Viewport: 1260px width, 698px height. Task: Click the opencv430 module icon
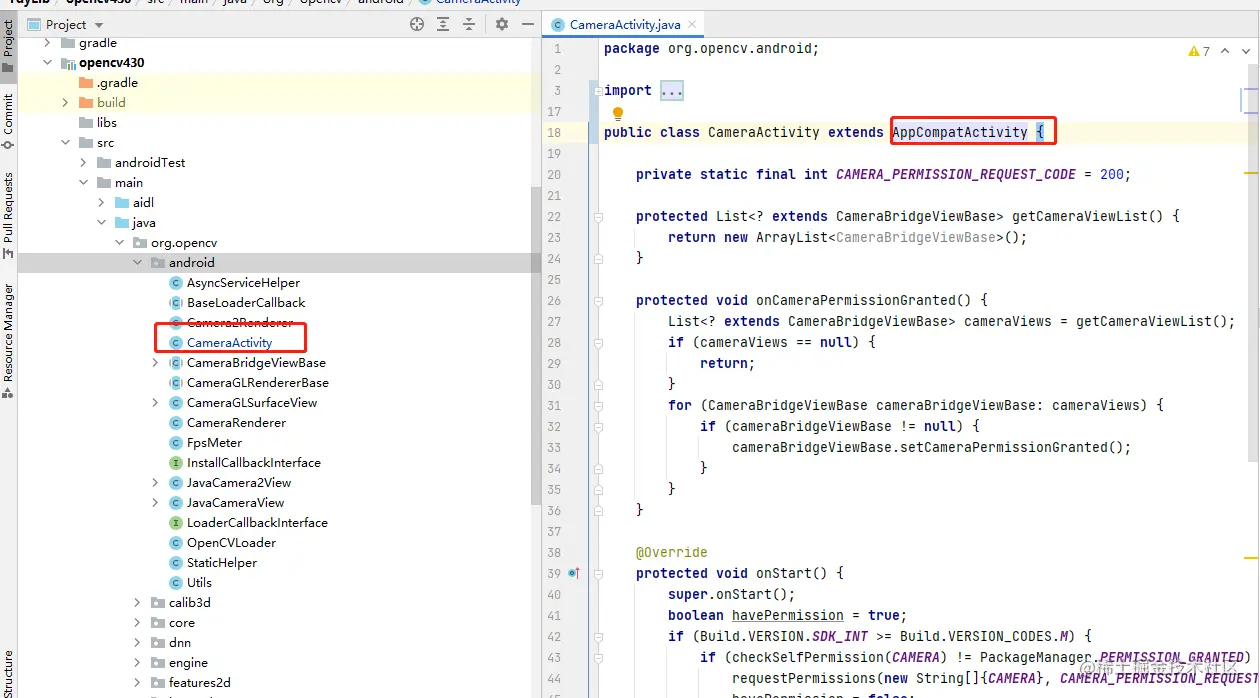point(68,63)
